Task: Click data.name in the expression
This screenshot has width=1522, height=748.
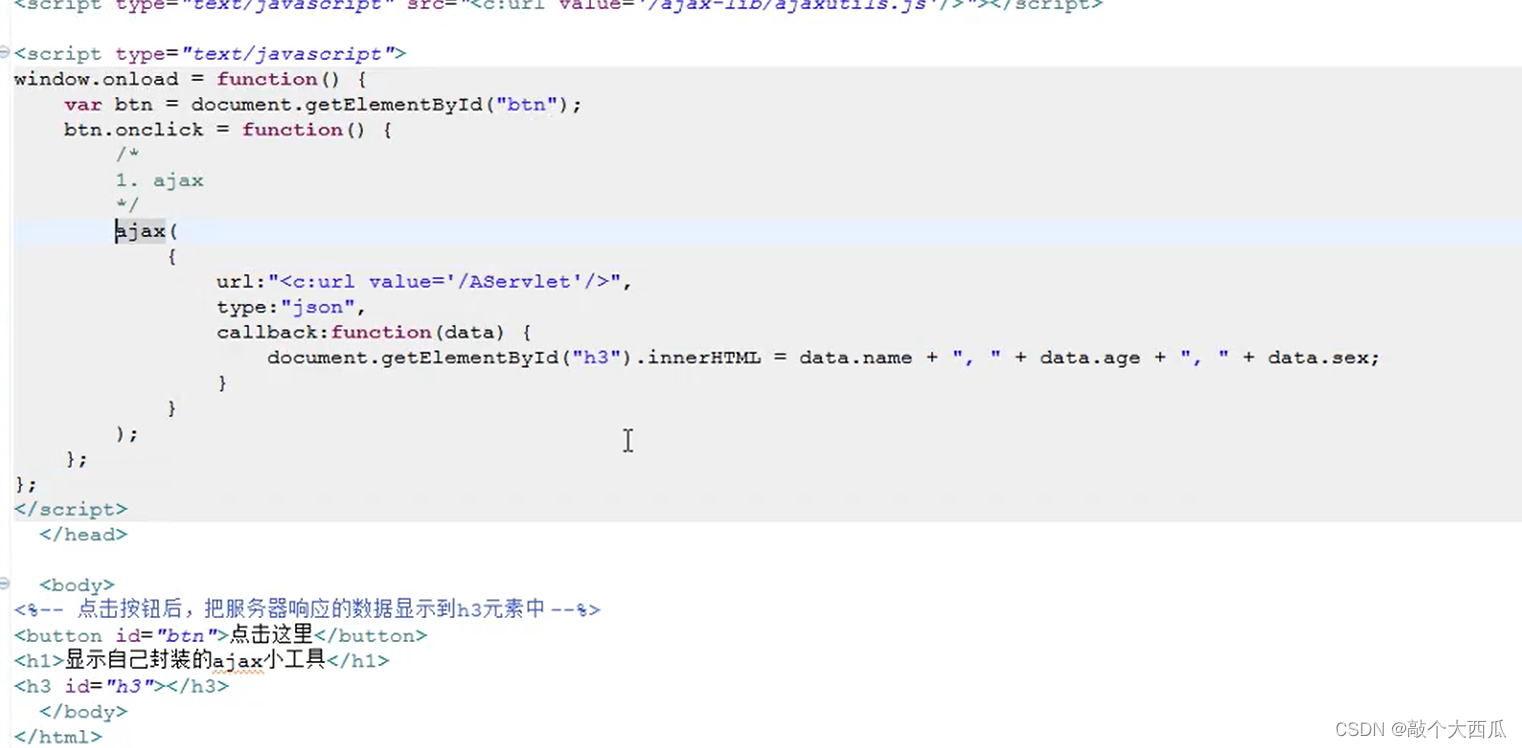Action: 856,357
